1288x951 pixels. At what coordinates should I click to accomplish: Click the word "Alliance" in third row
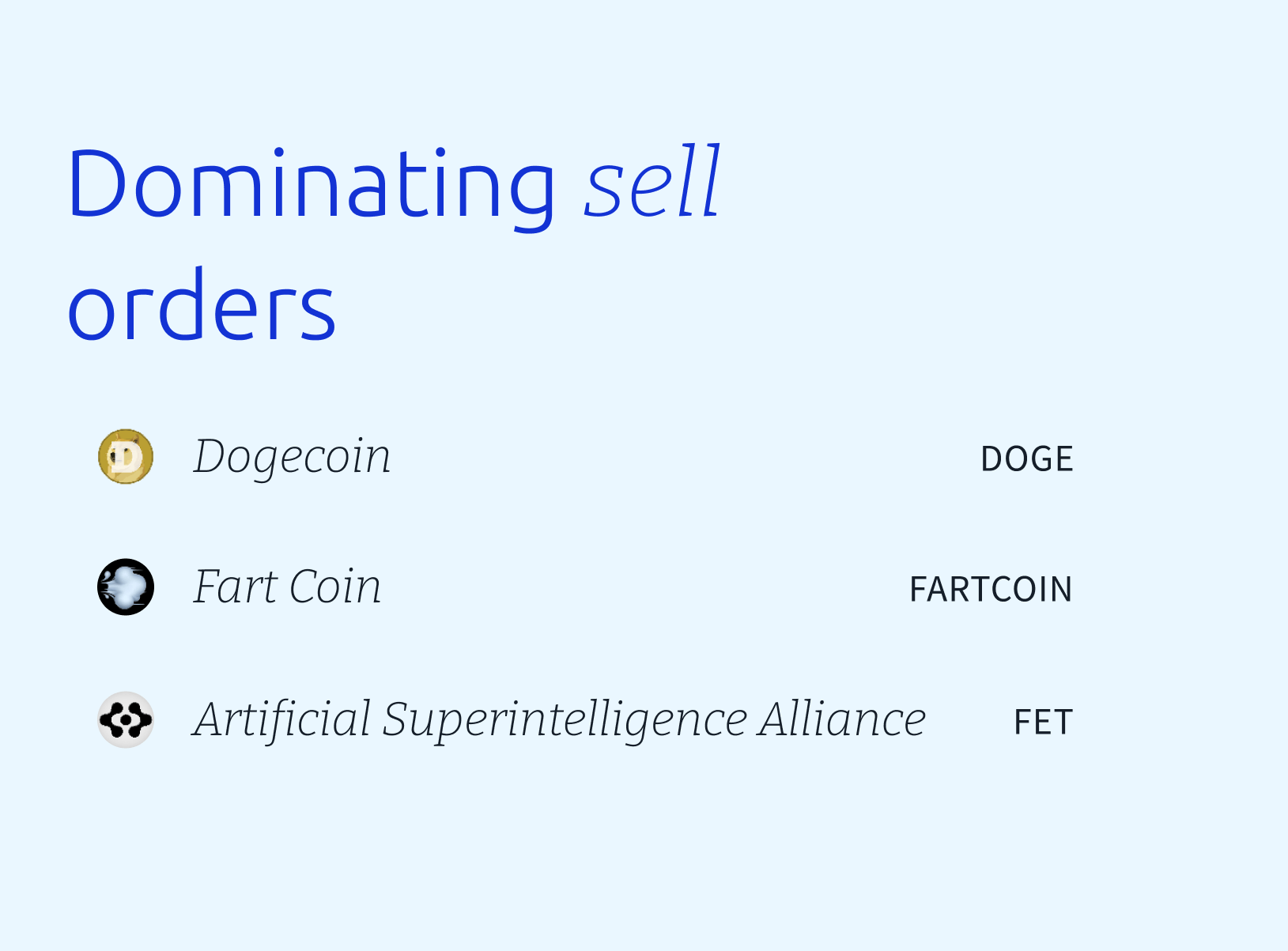842,720
